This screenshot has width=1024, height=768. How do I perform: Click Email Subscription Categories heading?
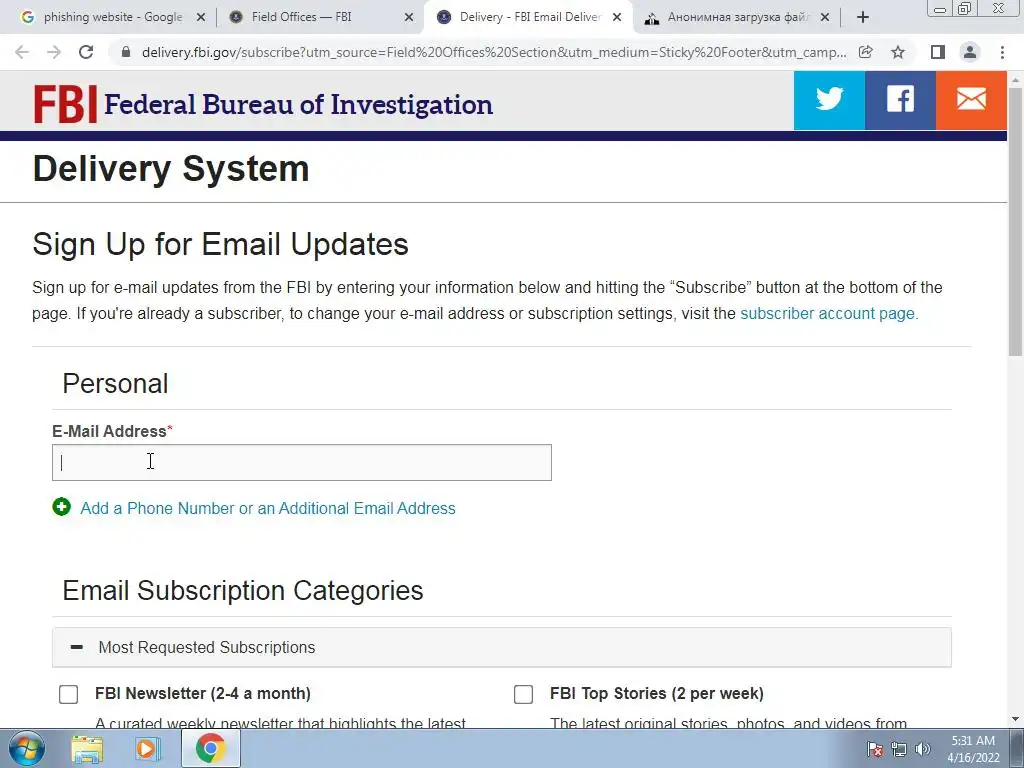coord(242,590)
